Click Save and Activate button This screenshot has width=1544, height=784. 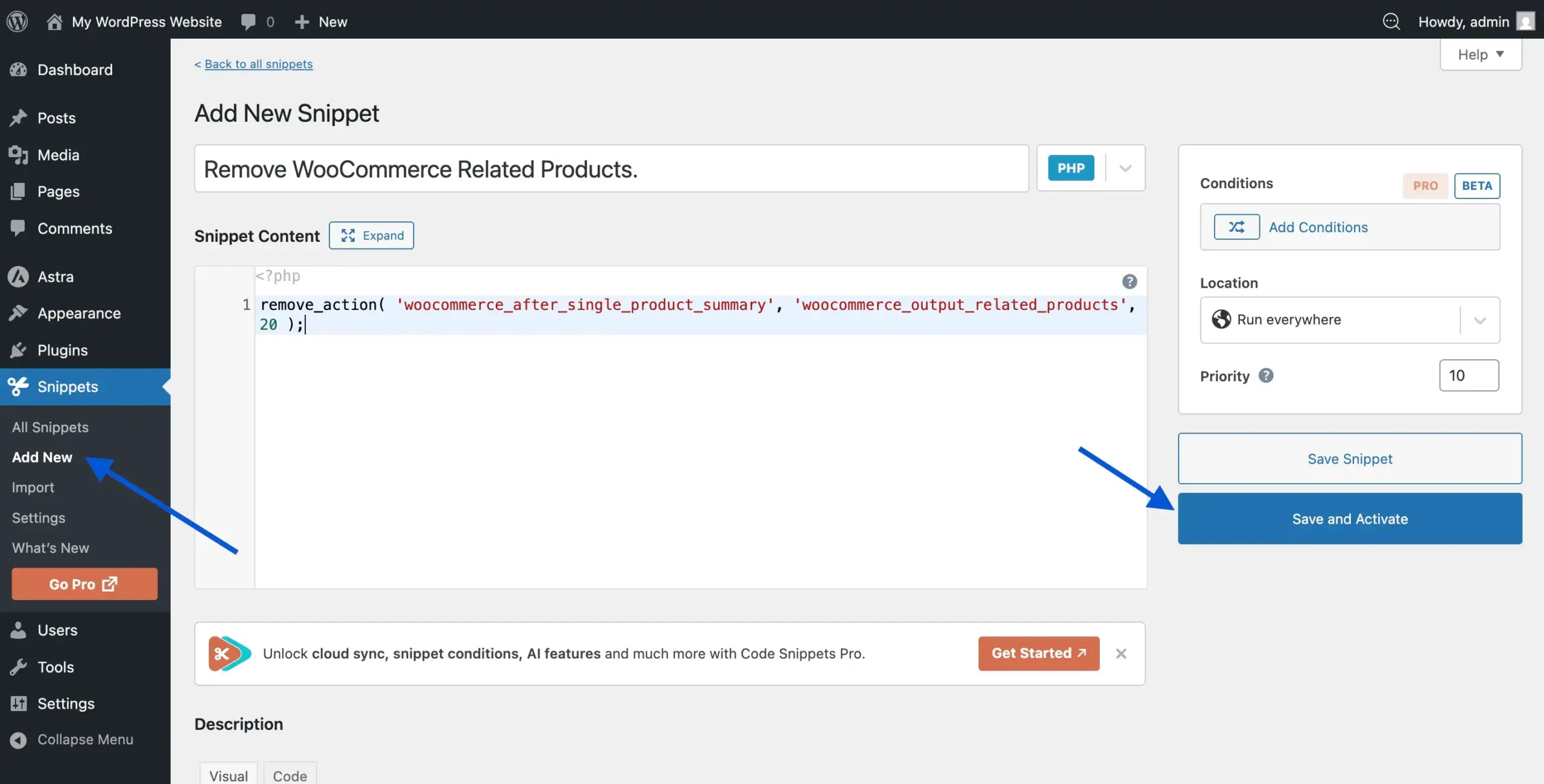pyautogui.click(x=1350, y=519)
